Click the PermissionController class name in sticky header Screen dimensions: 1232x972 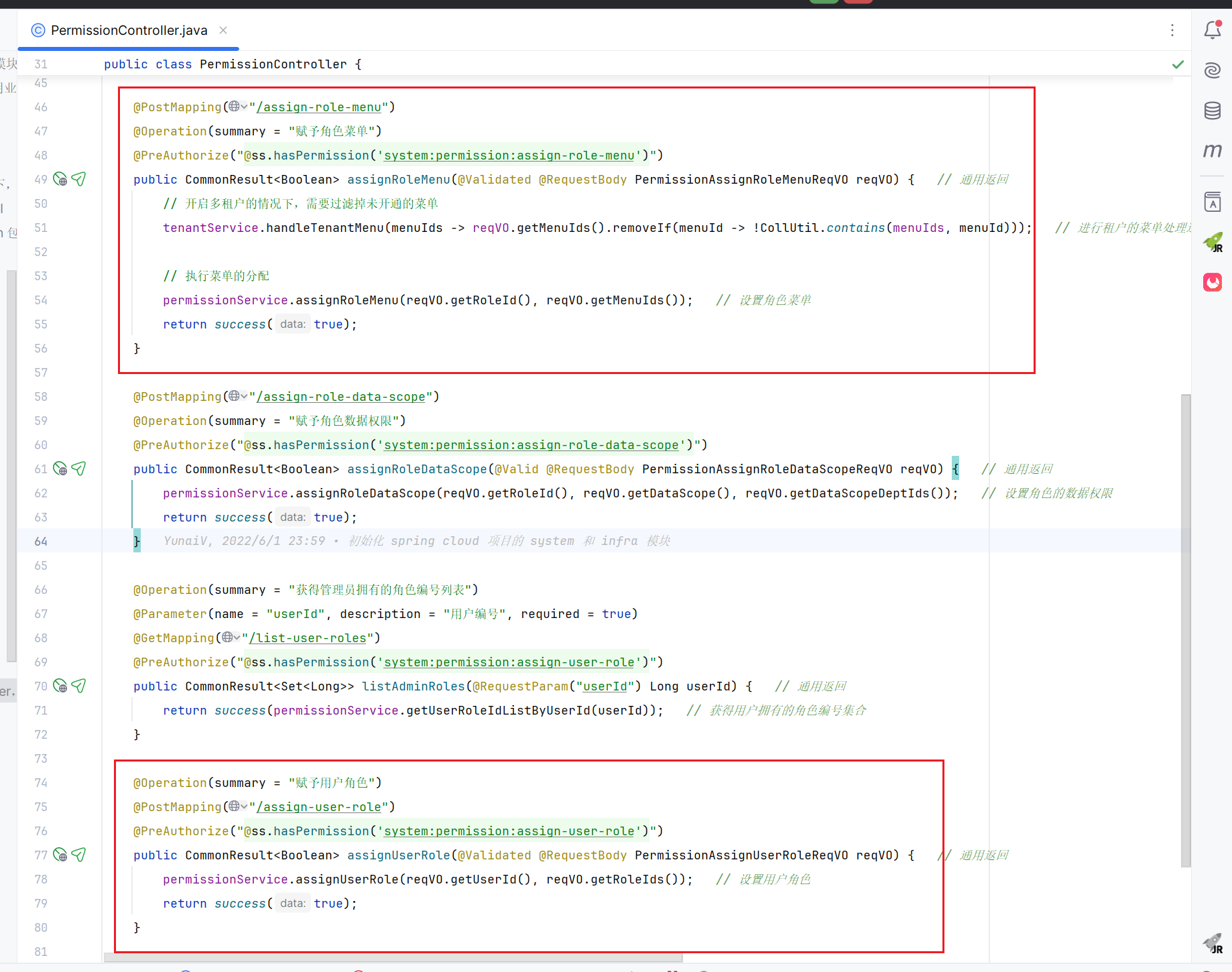click(273, 64)
